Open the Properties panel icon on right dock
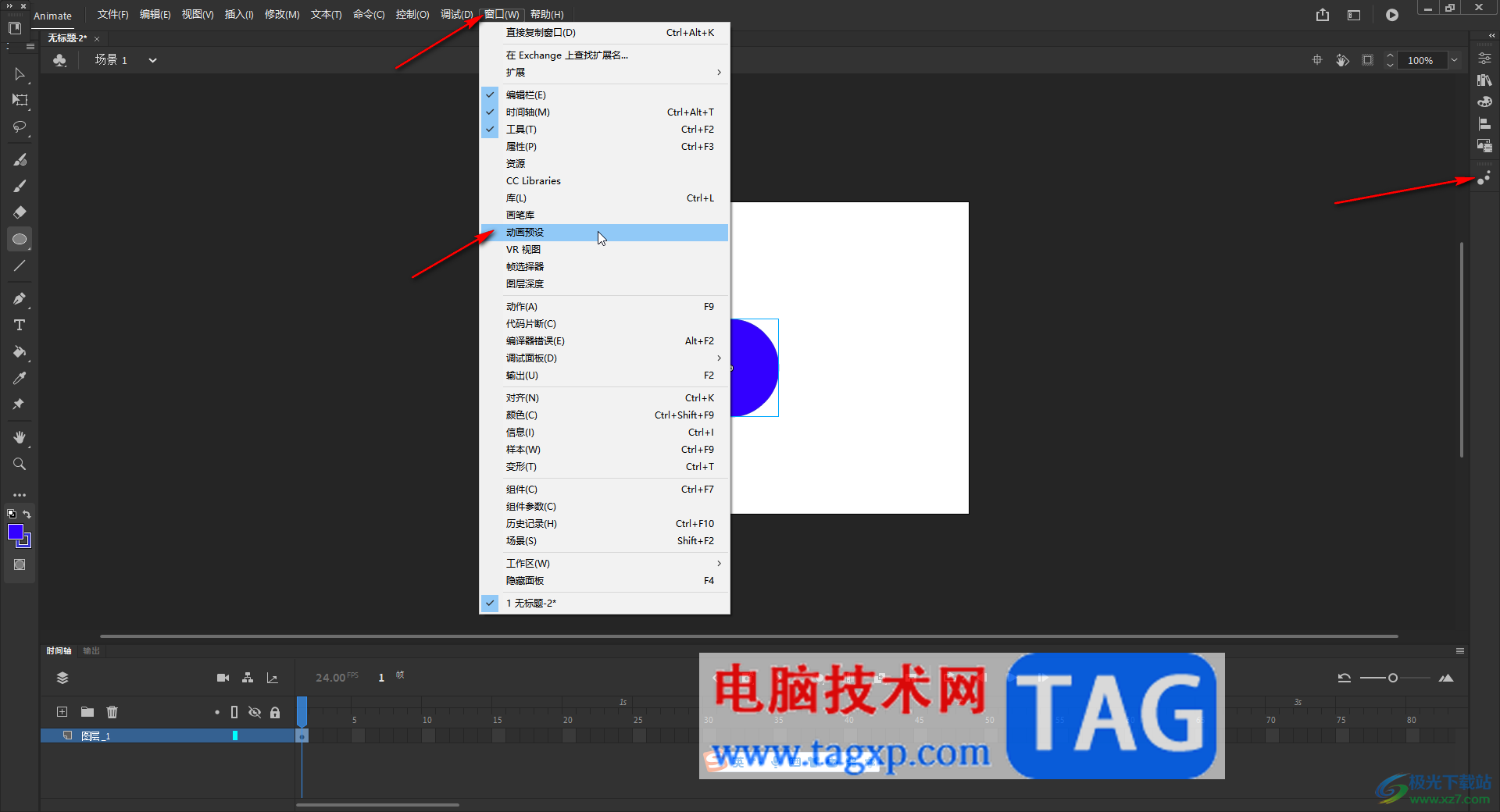Viewport: 1500px width, 812px height. point(1484,59)
